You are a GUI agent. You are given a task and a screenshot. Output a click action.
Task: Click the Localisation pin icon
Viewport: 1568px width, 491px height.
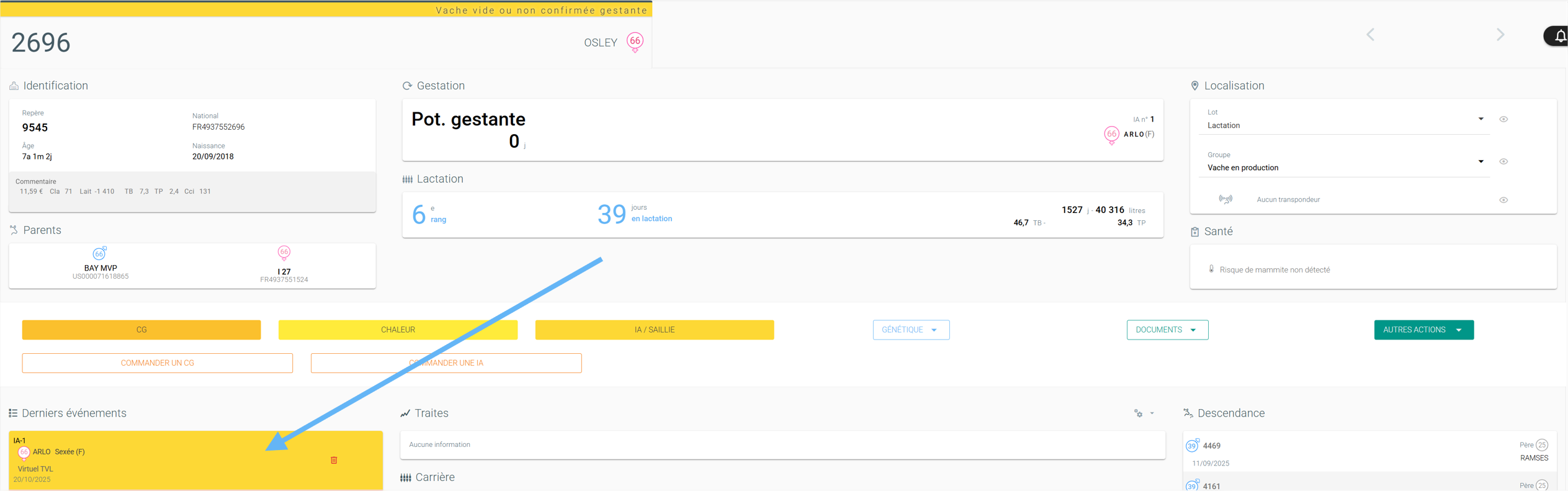coord(1194,86)
